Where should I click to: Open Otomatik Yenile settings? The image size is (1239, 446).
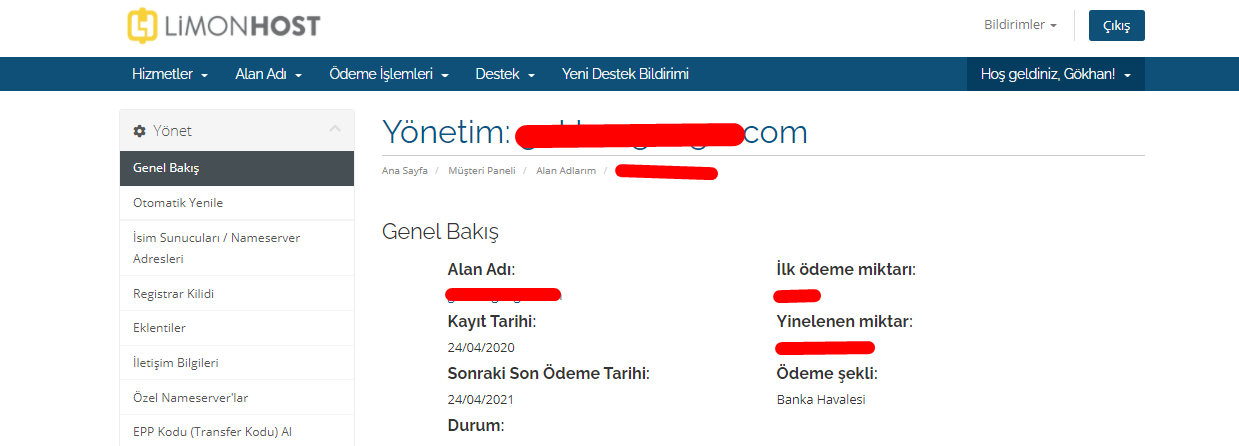click(x=237, y=203)
